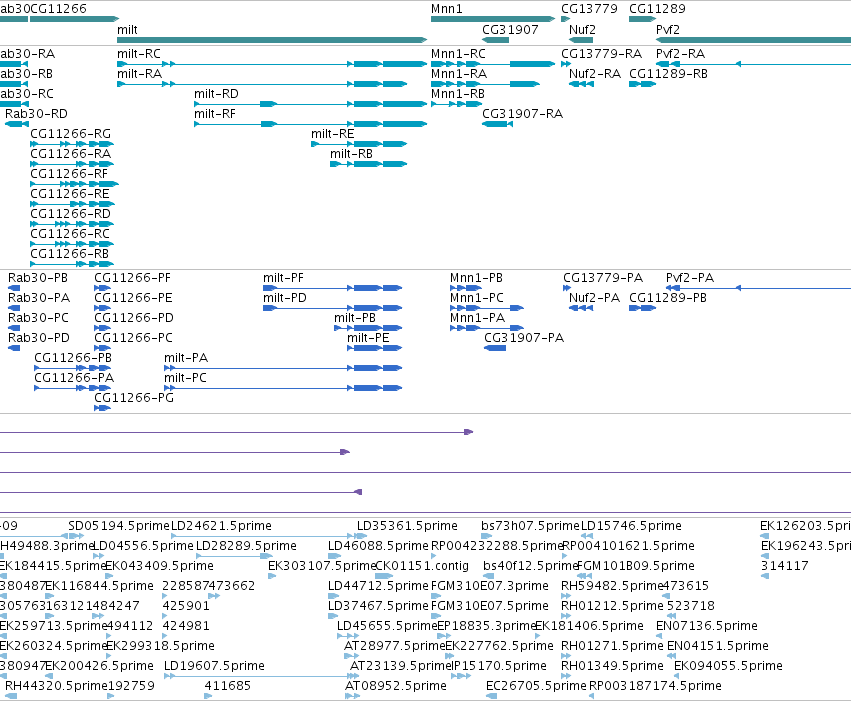Select the Pvf2 gene label

[668, 30]
